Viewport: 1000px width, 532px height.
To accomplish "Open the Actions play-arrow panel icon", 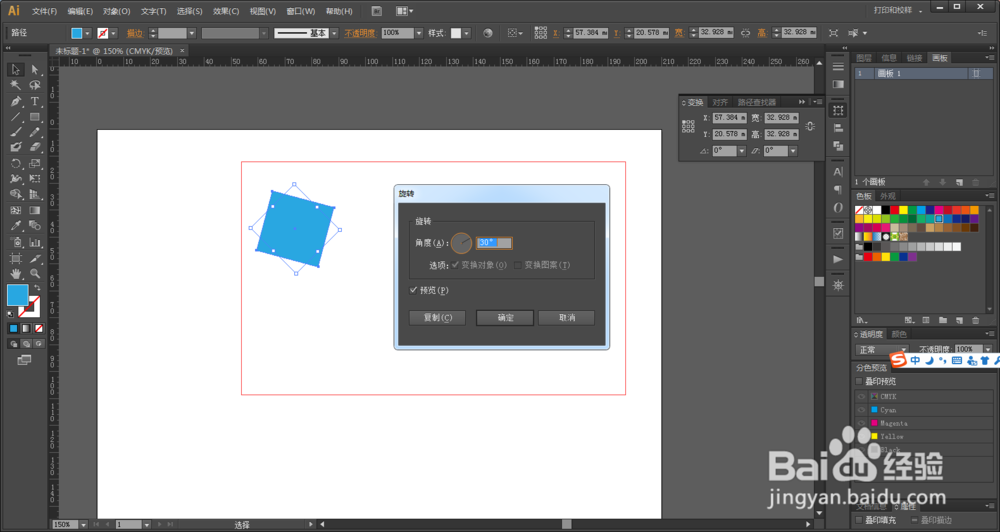I will [838, 259].
